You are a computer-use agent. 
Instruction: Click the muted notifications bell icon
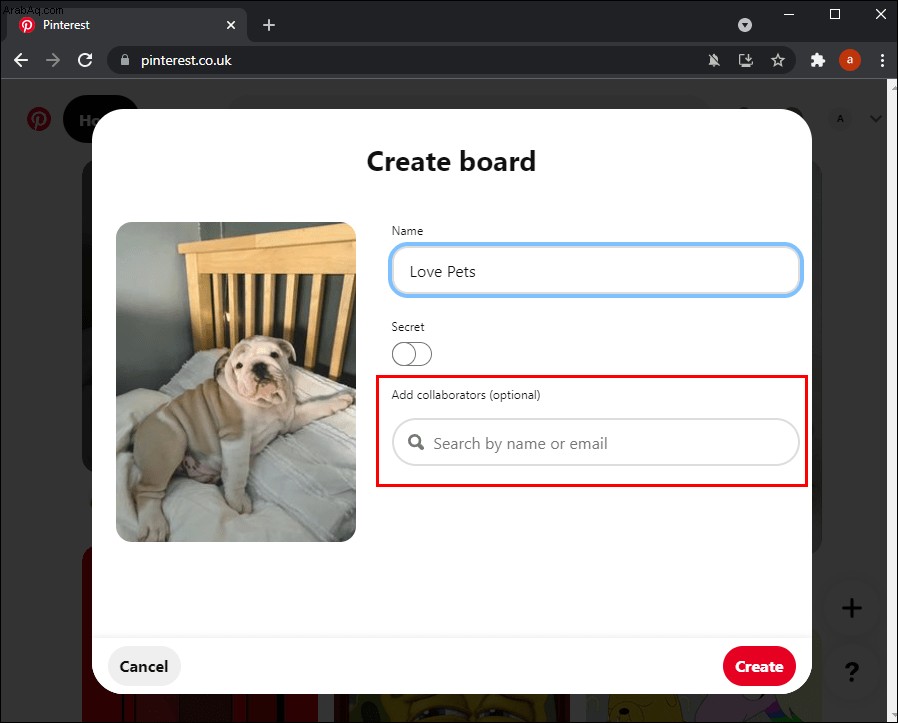click(x=714, y=60)
